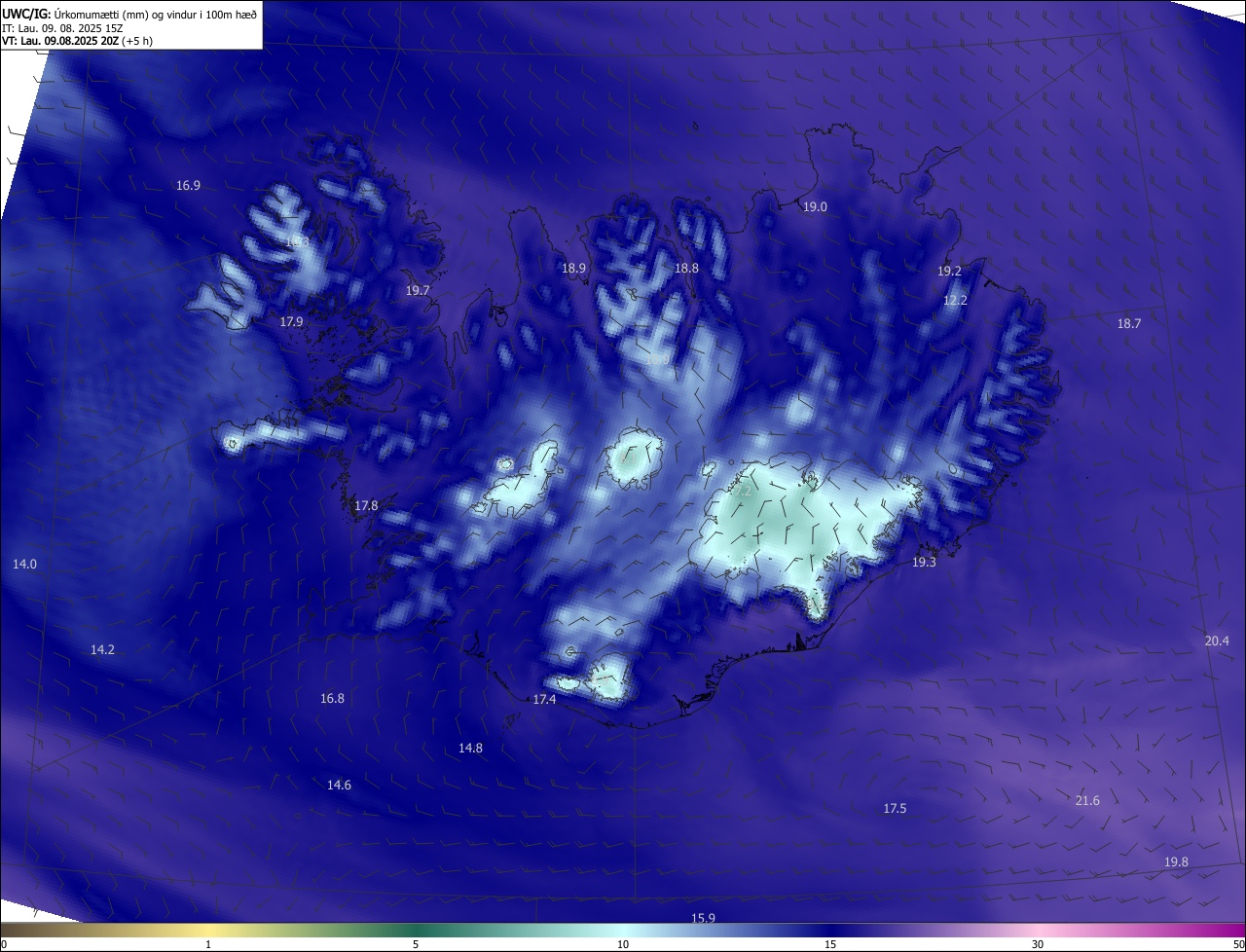Click the 17.4 value label

pos(544,699)
